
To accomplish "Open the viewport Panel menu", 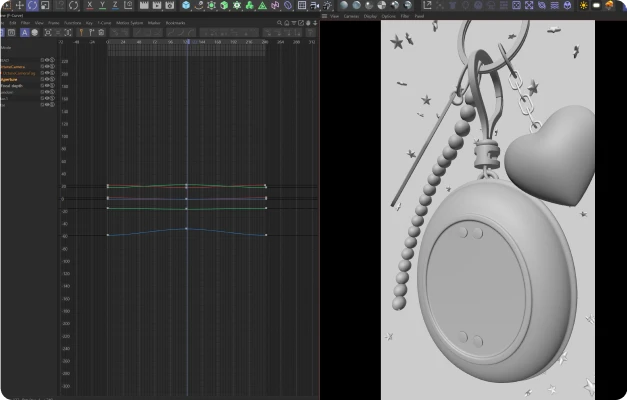I will pyautogui.click(x=419, y=16).
